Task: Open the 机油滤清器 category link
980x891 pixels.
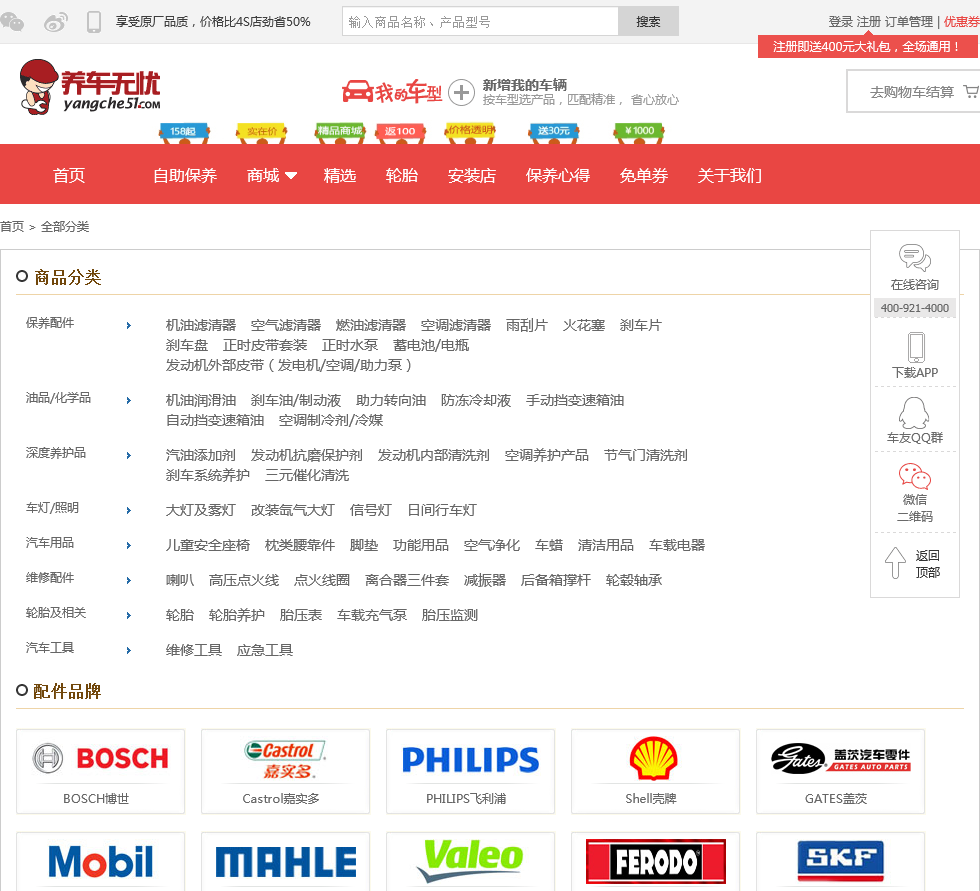Action: click(201, 326)
